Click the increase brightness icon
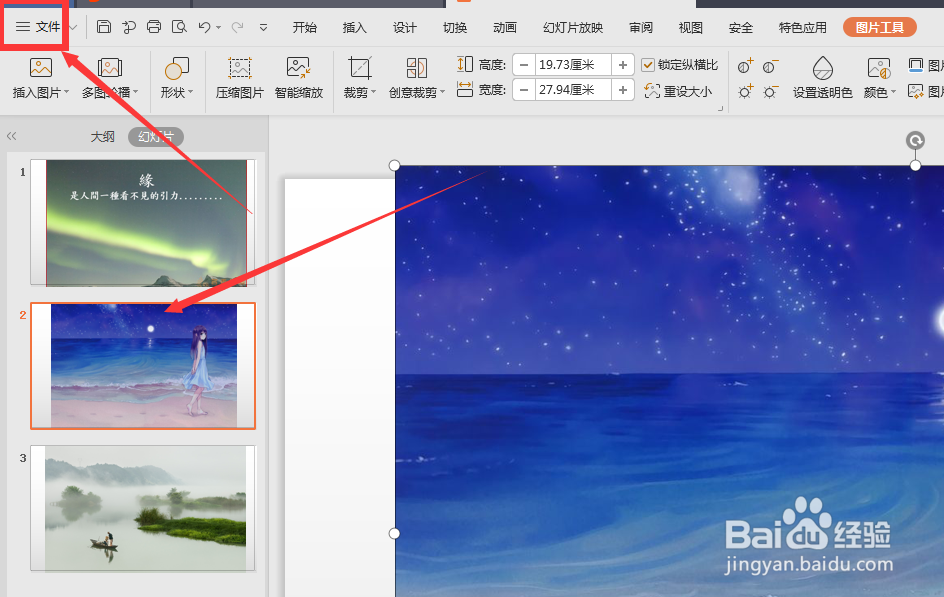 pyautogui.click(x=745, y=91)
